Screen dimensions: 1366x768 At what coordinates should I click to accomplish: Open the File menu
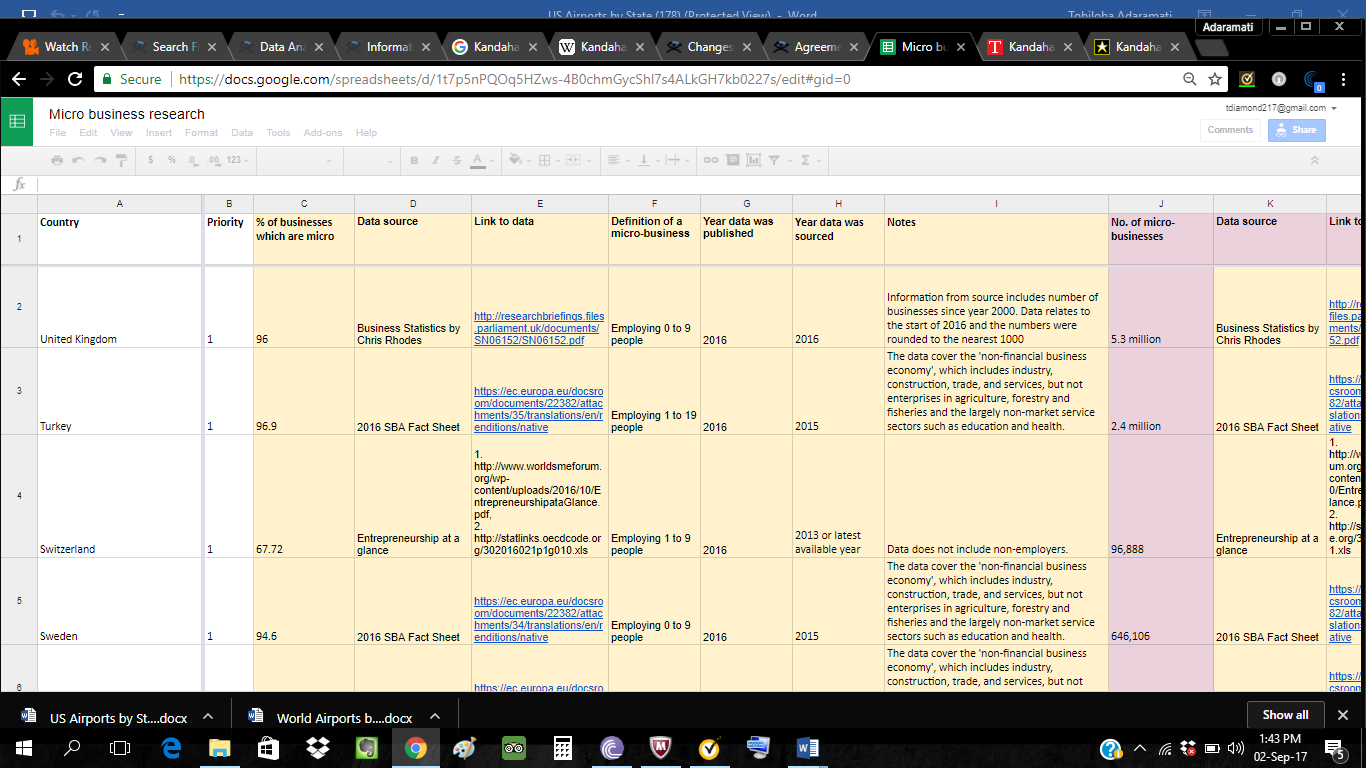[x=57, y=132]
